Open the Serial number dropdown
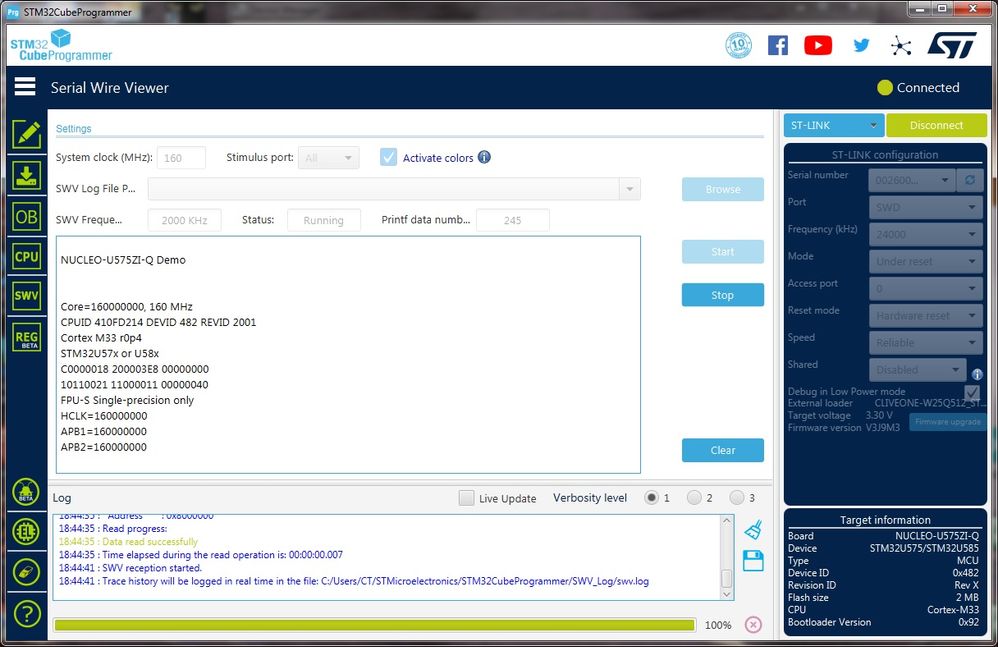Image resolution: width=998 pixels, height=647 pixels. point(912,180)
